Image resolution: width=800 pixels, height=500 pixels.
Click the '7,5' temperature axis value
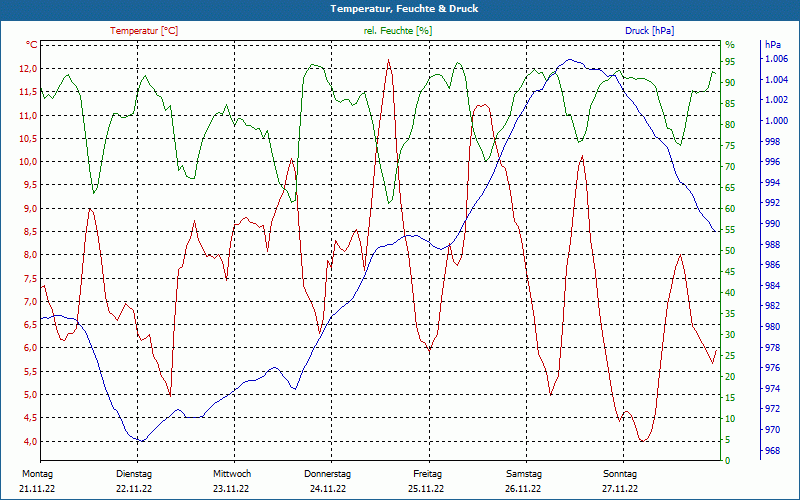pos(30,278)
